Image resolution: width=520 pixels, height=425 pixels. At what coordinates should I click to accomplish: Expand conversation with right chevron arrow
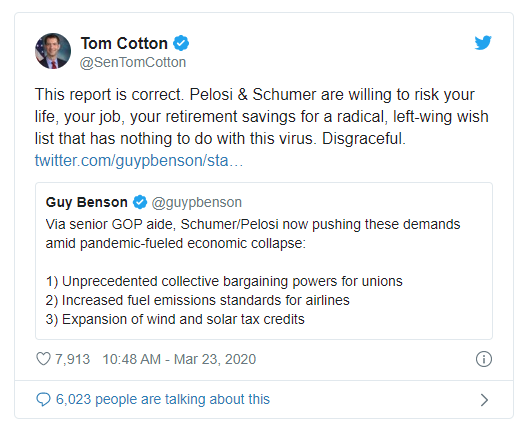tap(484, 400)
